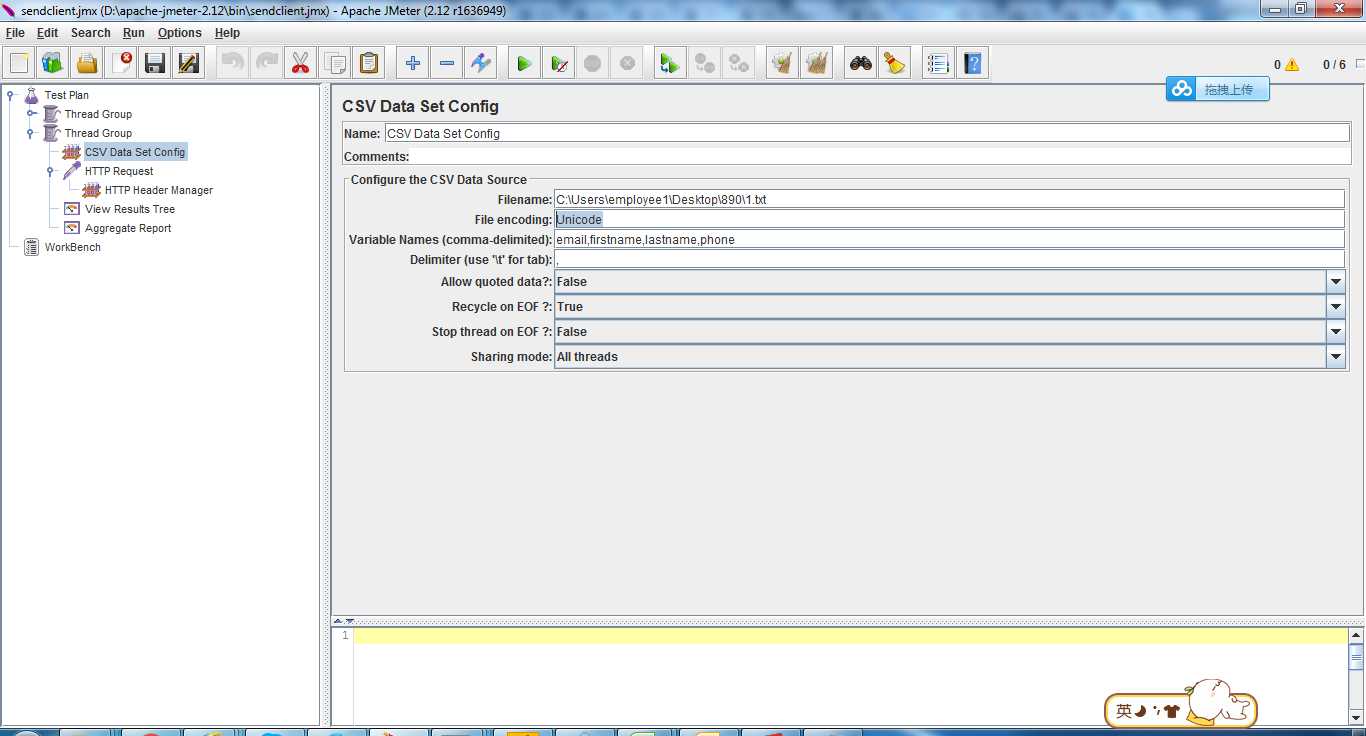The image size is (1366, 736).
Task: Click the Cut scissors icon
Action: [300, 63]
